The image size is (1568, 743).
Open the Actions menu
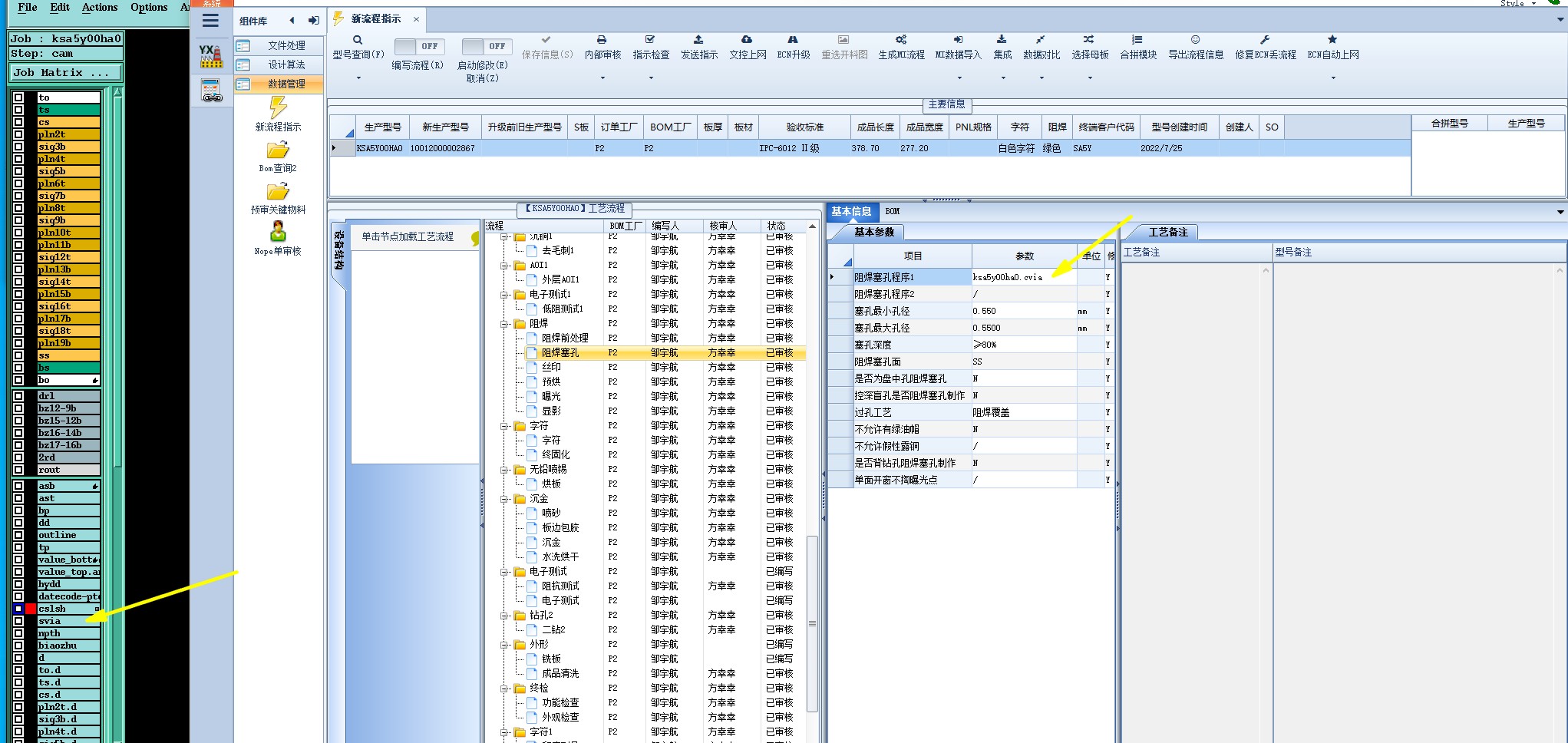100,7
